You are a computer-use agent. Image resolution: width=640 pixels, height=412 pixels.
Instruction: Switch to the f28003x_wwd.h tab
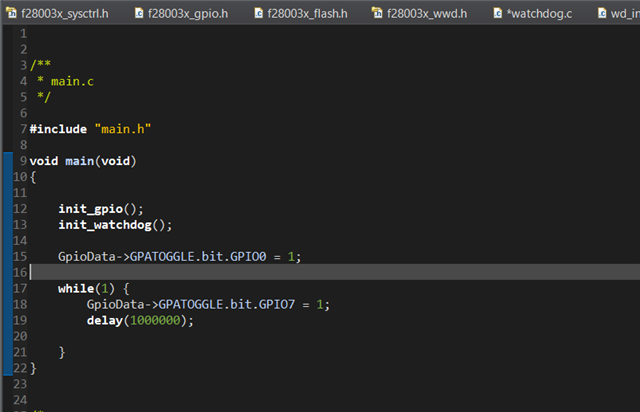(x=428, y=14)
